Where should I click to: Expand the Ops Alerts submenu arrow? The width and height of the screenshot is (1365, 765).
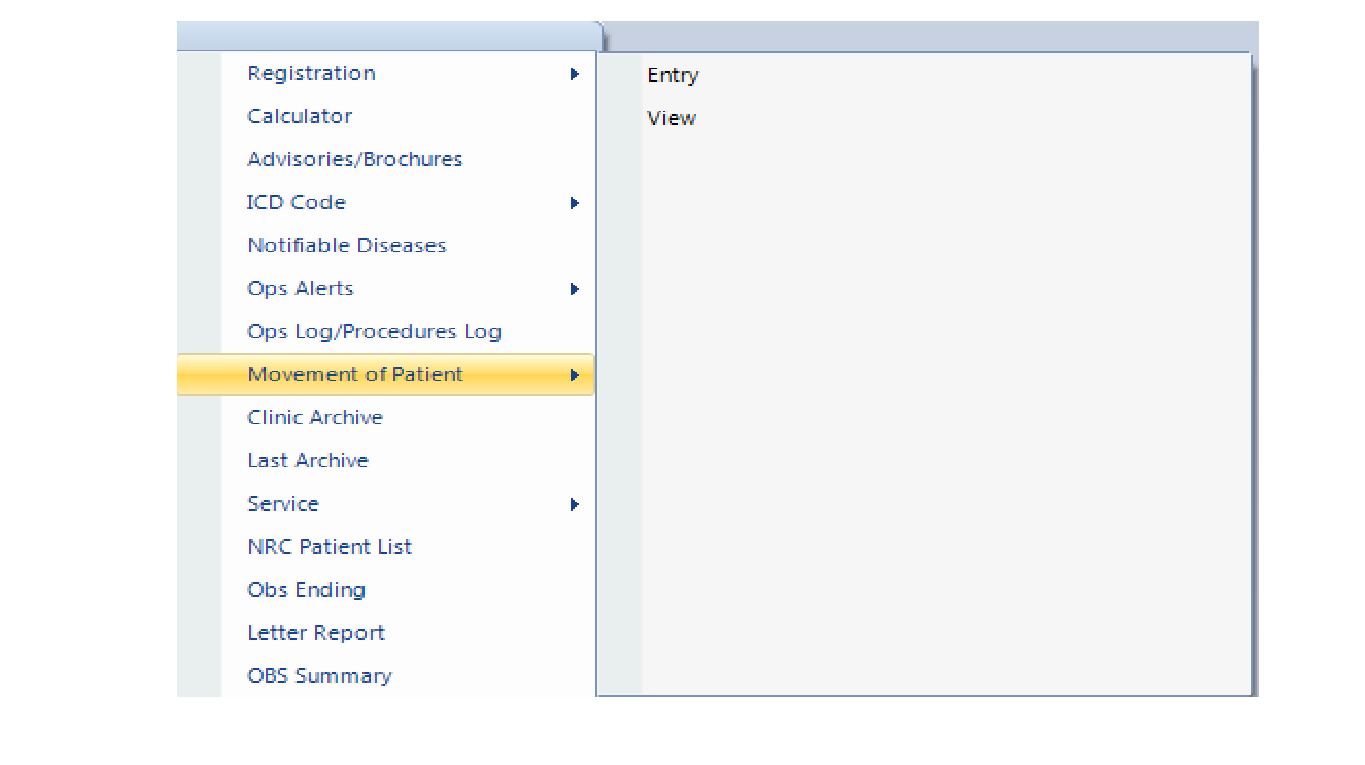(x=574, y=289)
